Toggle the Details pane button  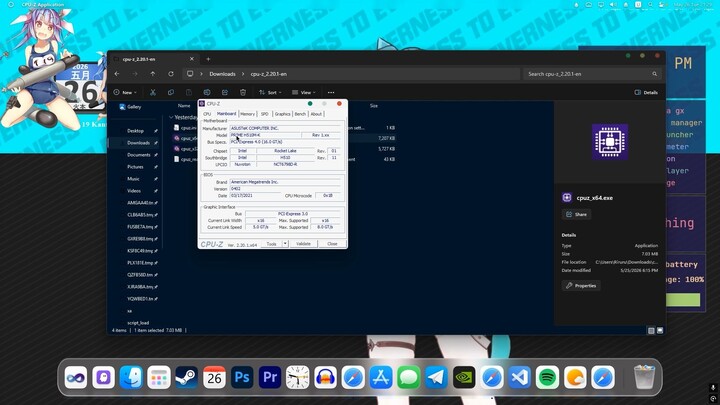[x=646, y=92]
